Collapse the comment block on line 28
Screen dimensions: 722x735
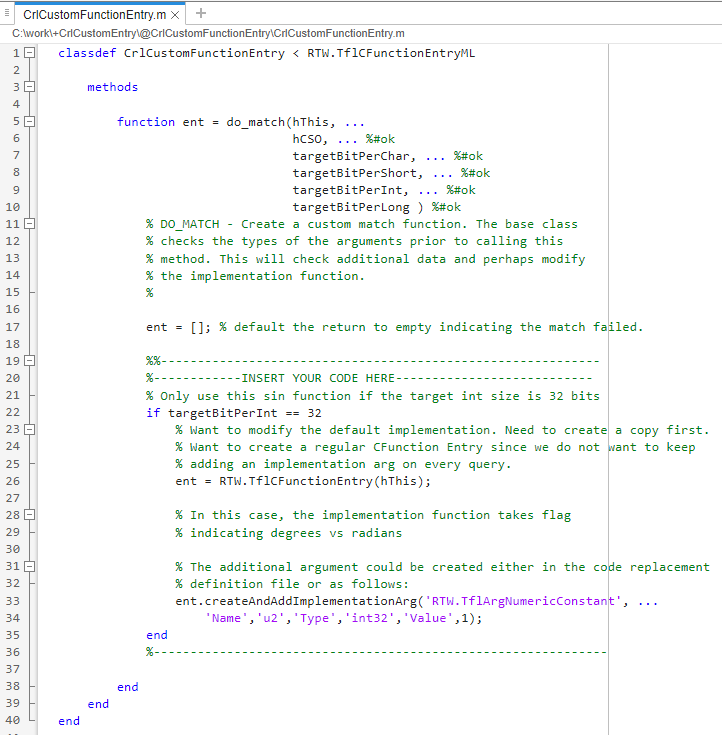click(29, 514)
